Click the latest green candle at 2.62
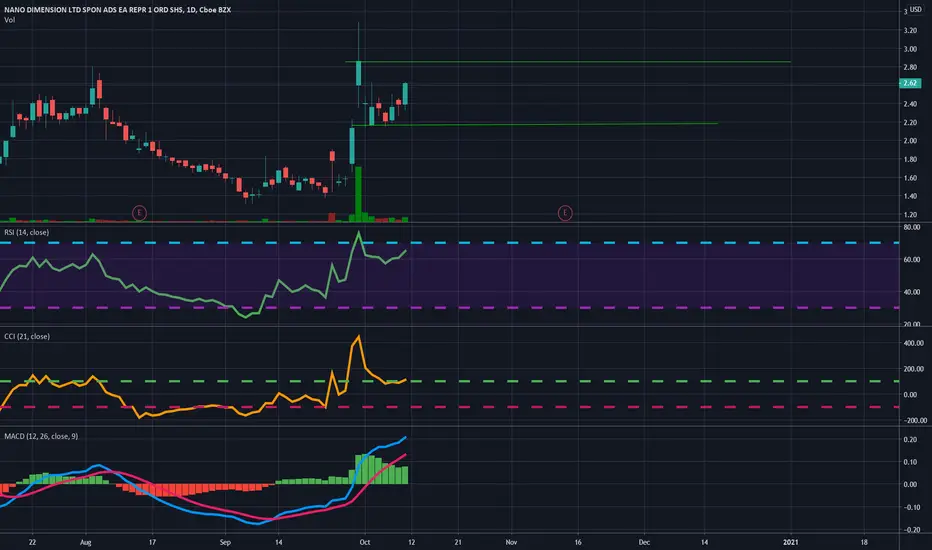The image size is (932, 550). pyautogui.click(x=405, y=94)
